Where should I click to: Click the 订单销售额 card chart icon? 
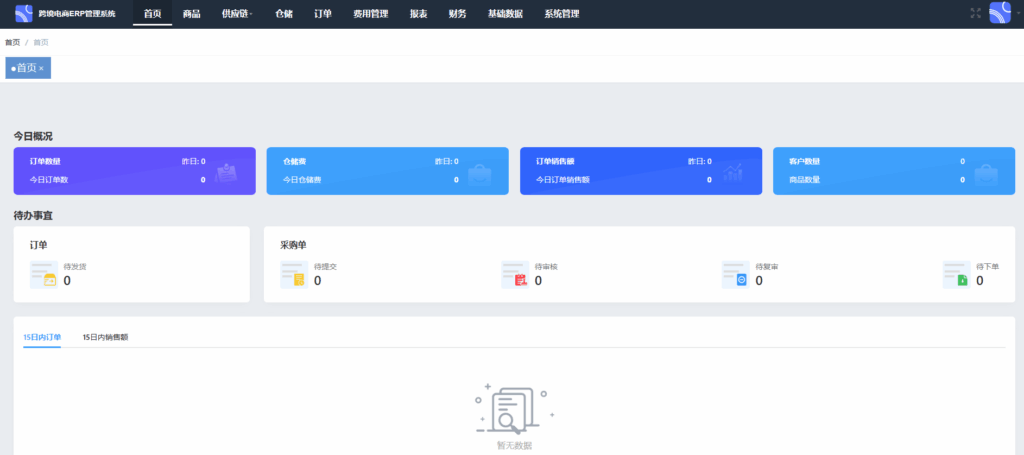click(x=733, y=172)
